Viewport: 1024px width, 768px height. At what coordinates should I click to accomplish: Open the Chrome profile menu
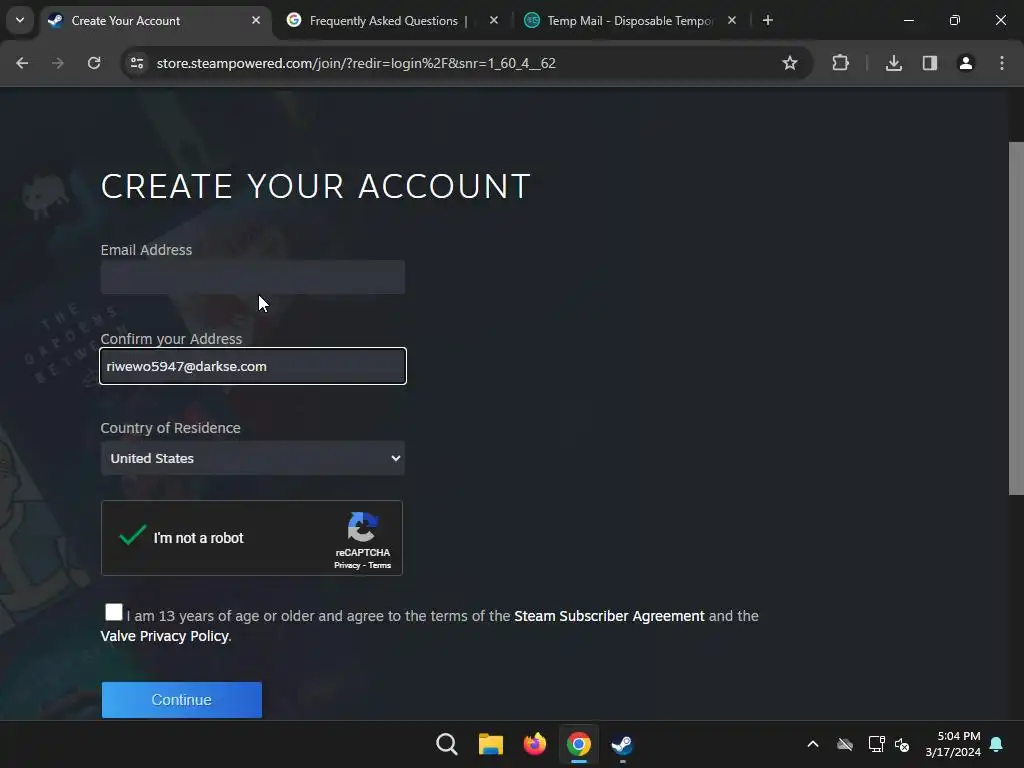tap(965, 63)
